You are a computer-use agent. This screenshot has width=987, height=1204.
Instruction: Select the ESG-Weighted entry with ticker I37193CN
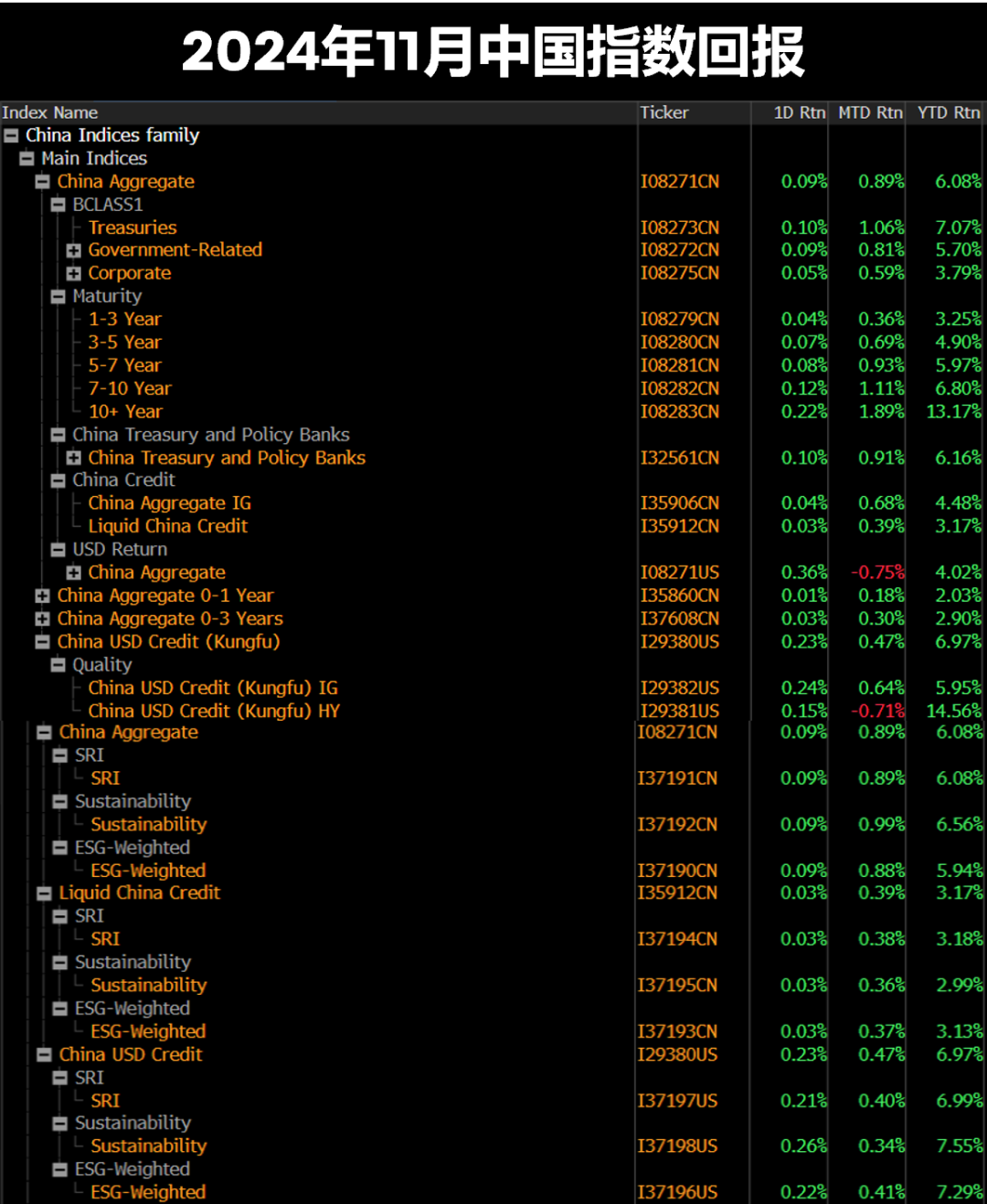pyautogui.click(x=148, y=1031)
